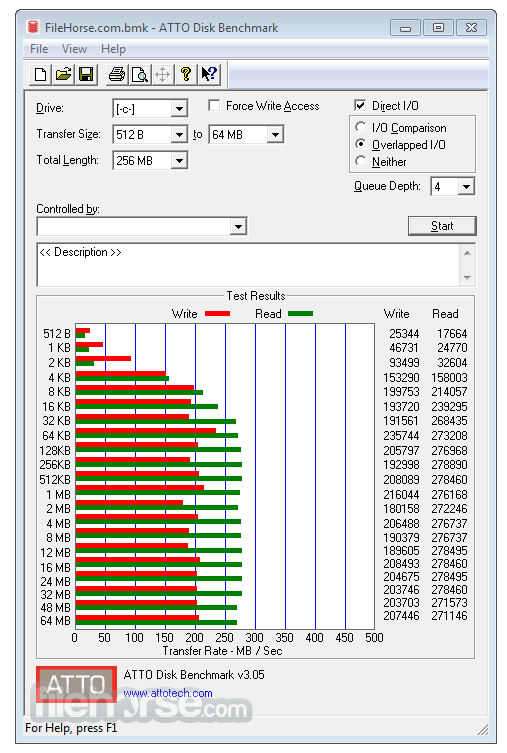Click the Description scrollbar up arrow

click(x=467, y=253)
